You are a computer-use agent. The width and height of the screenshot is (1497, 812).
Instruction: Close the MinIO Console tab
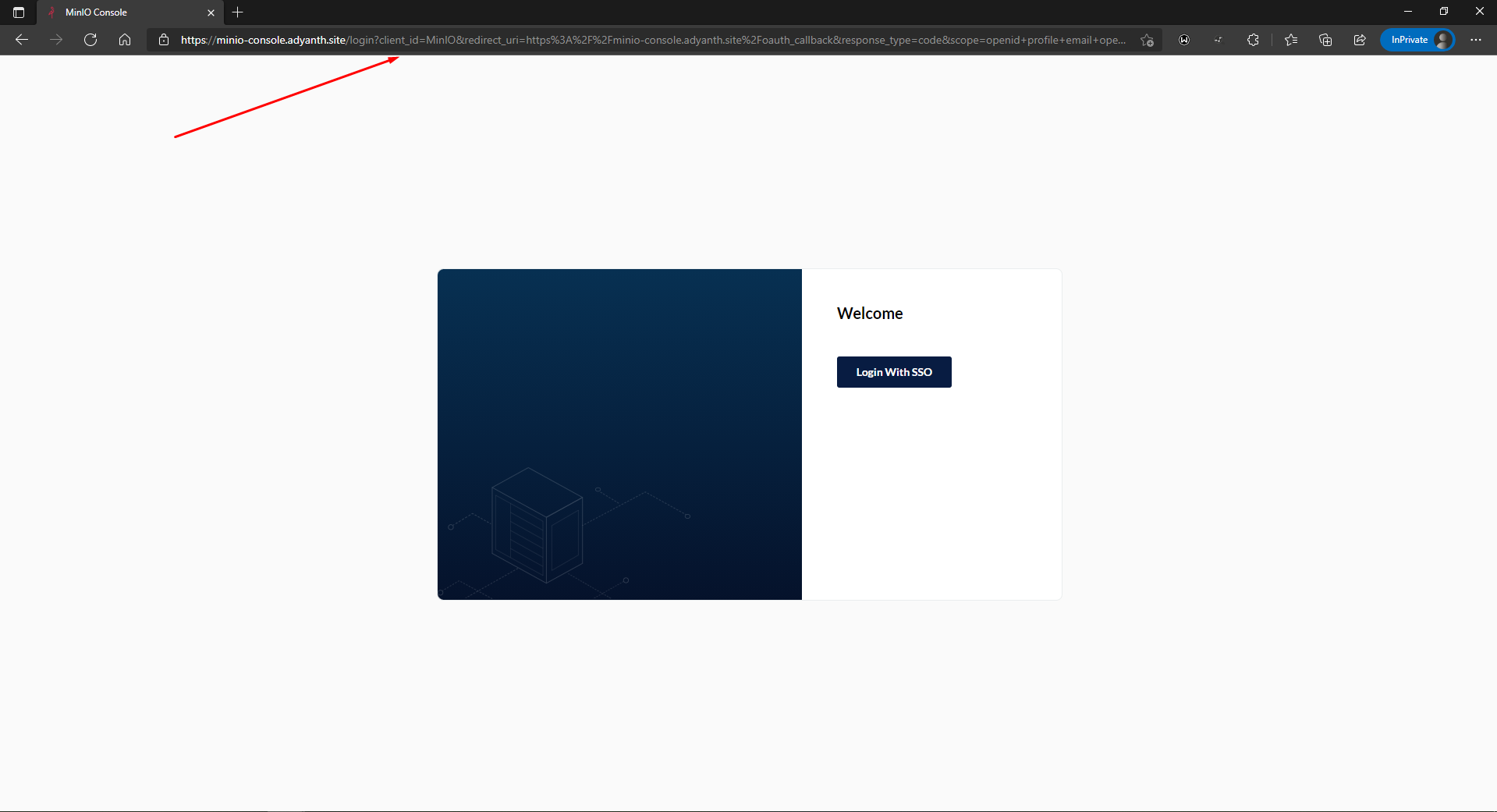click(x=211, y=12)
